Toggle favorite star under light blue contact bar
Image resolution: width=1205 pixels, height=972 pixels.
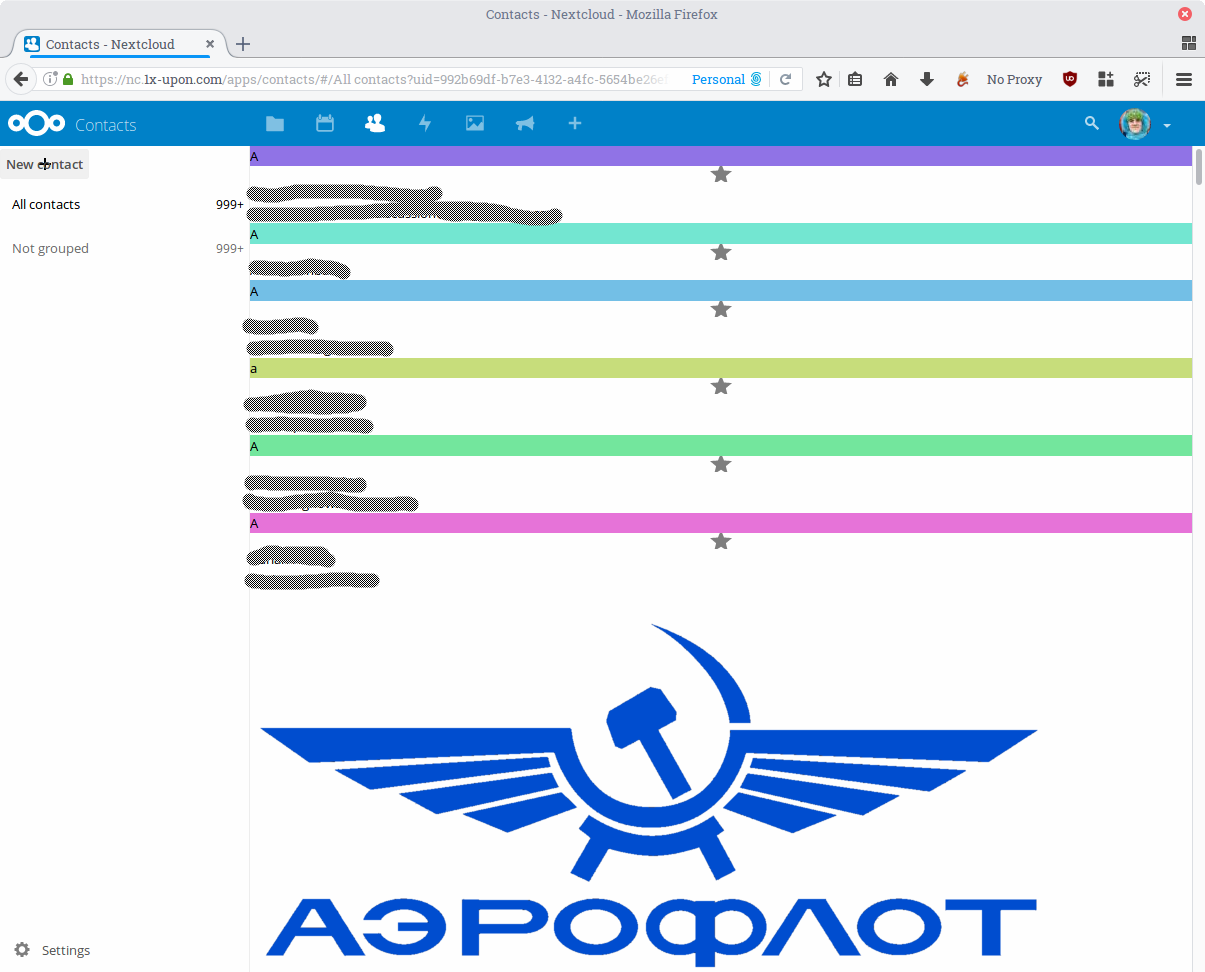(721, 309)
